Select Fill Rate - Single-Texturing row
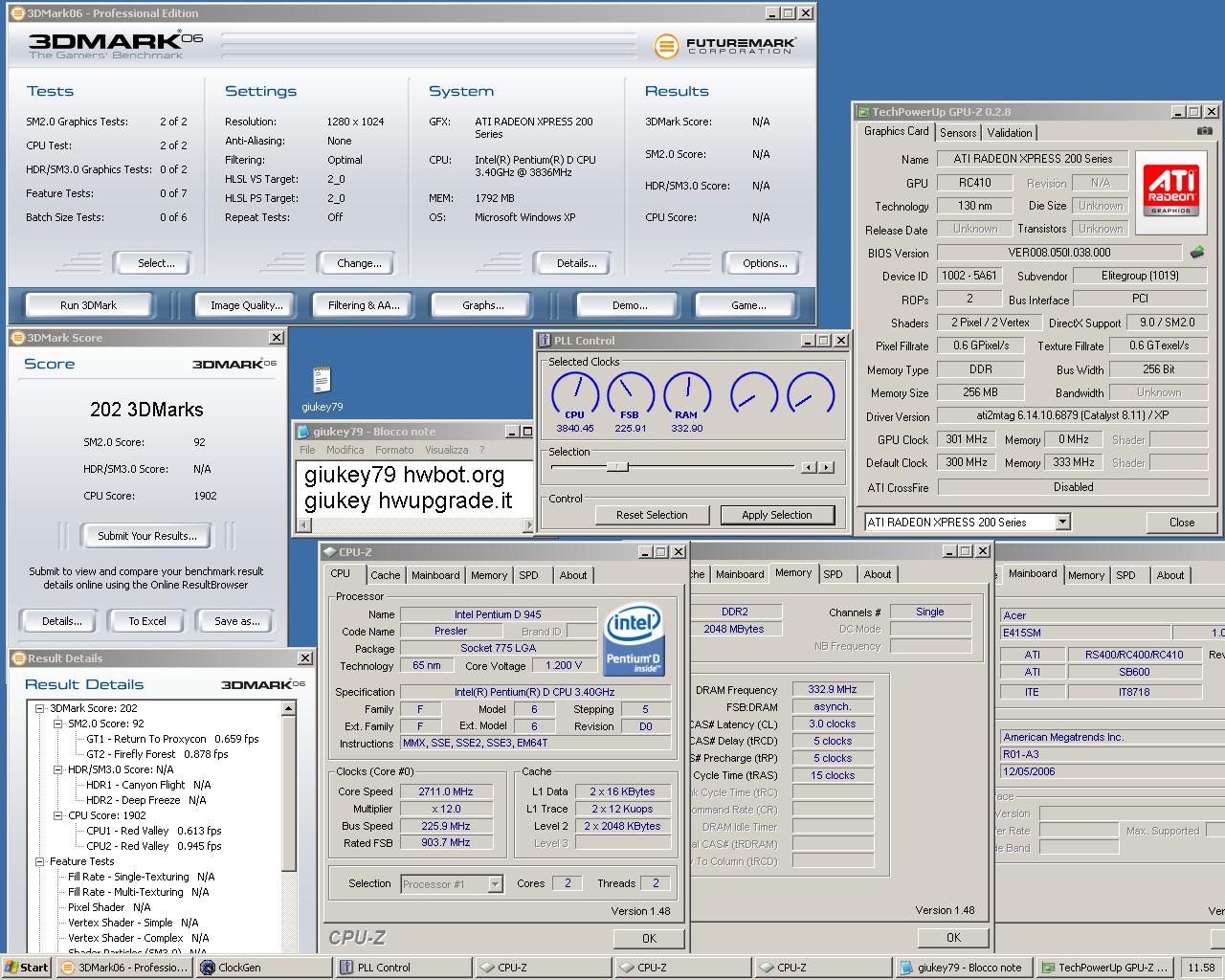This screenshot has width=1225, height=980. pos(142,877)
